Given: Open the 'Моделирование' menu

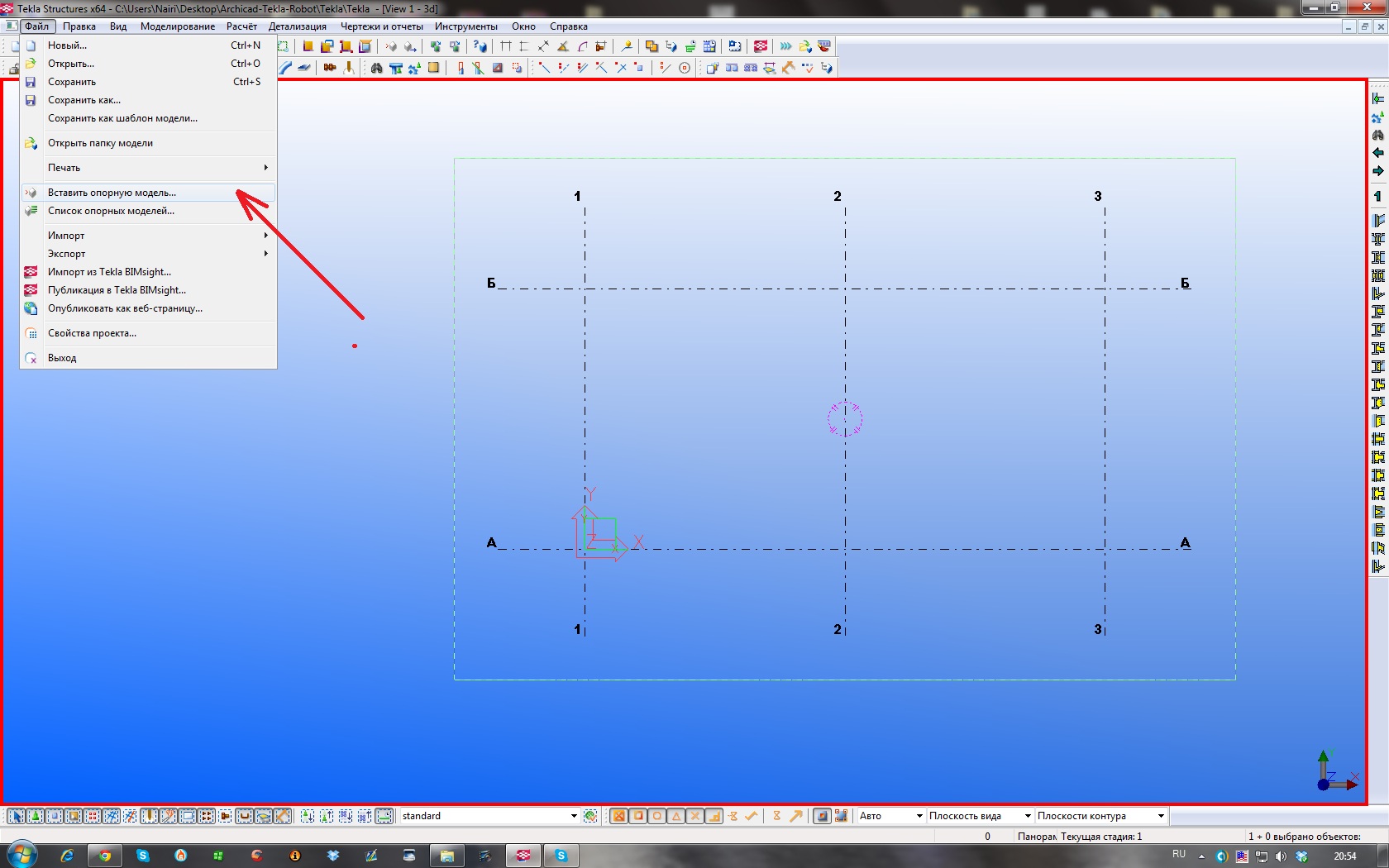Looking at the screenshot, I should (x=177, y=26).
